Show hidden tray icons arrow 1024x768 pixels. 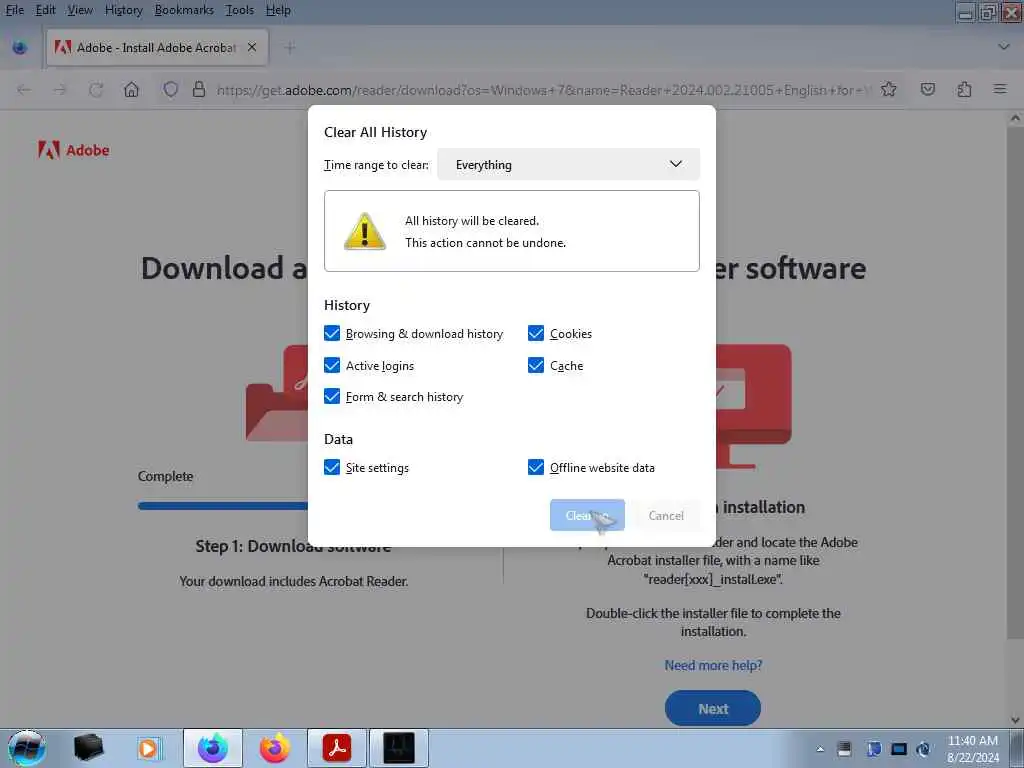point(820,749)
